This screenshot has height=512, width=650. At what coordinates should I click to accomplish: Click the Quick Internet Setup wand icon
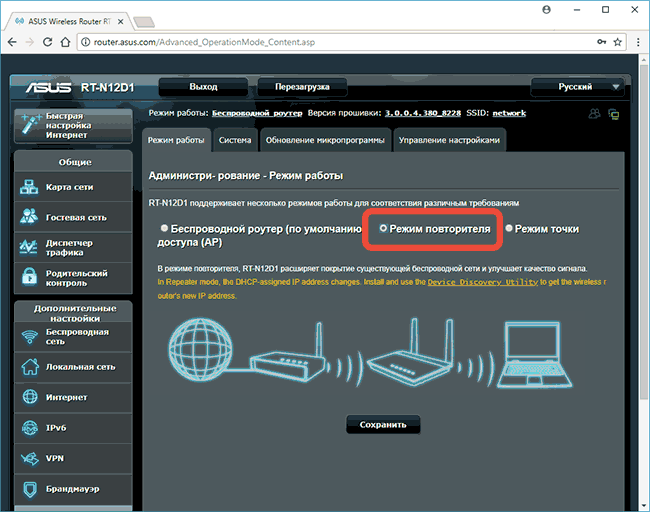[x=30, y=124]
